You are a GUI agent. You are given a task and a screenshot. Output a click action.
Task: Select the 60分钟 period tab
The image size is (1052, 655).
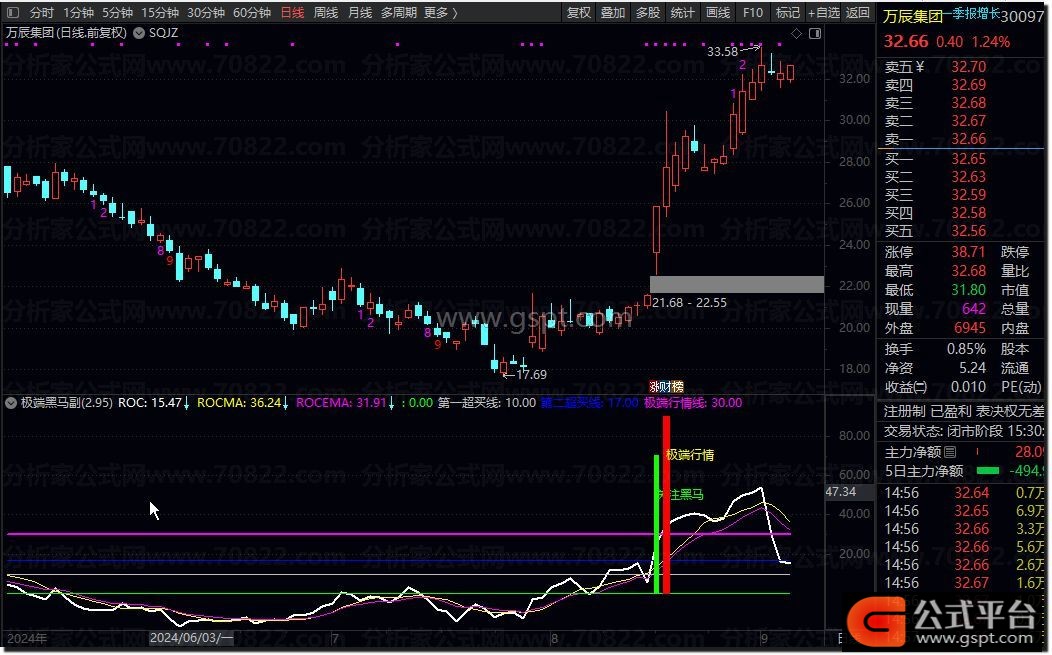[252, 13]
